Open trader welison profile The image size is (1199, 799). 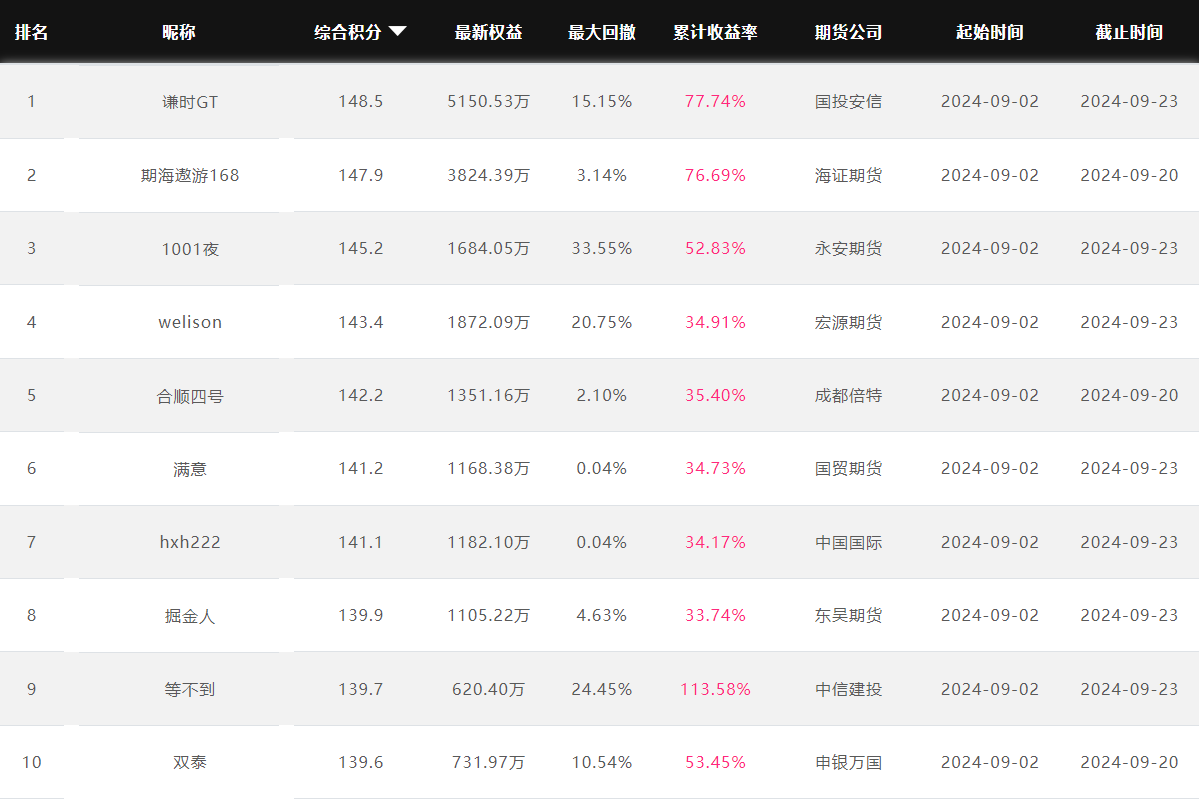point(190,322)
